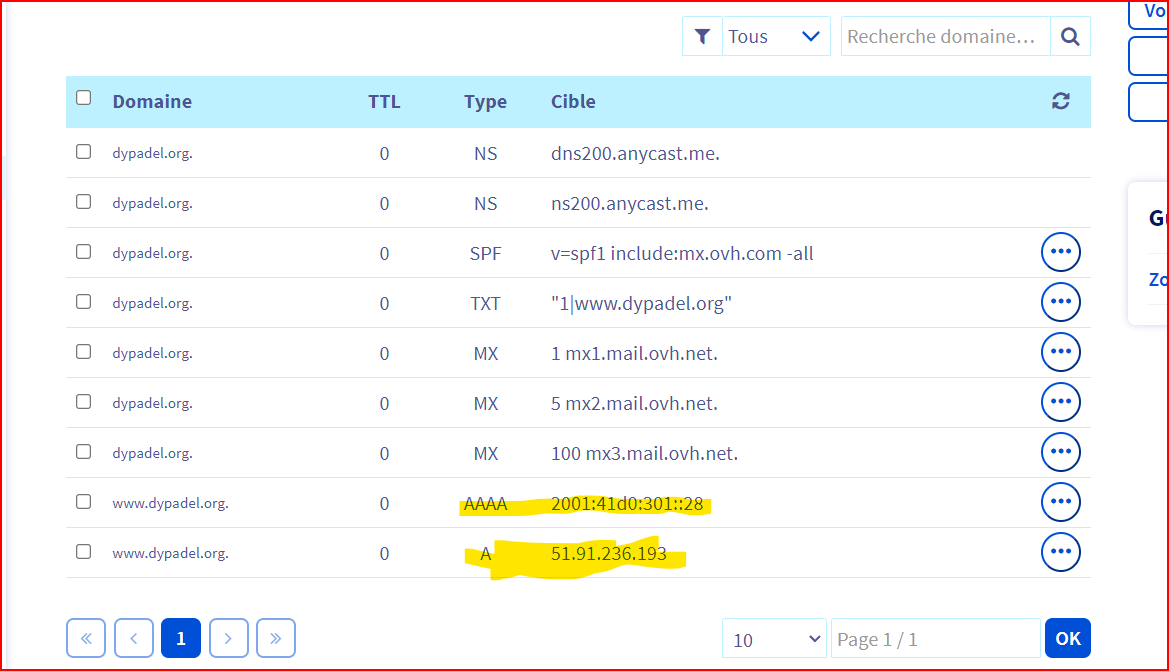This screenshot has height=671, width=1169.
Task: Refresh the DNS records table
Action: point(1061,101)
